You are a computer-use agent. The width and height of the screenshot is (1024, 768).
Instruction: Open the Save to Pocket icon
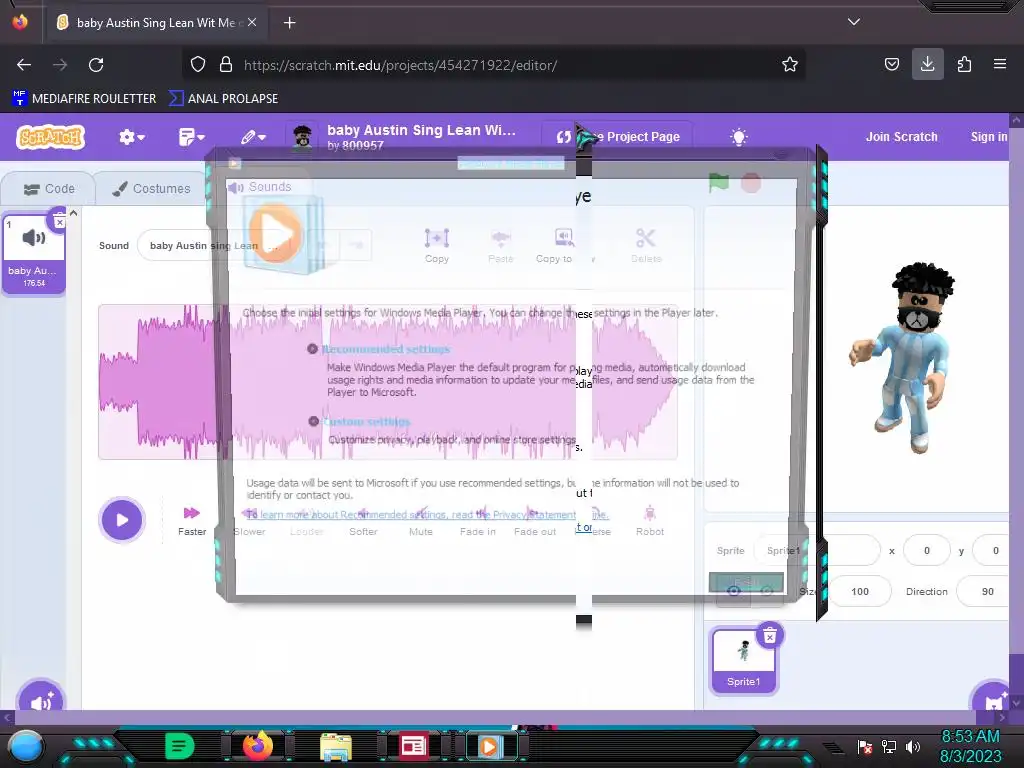pos(891,65)
